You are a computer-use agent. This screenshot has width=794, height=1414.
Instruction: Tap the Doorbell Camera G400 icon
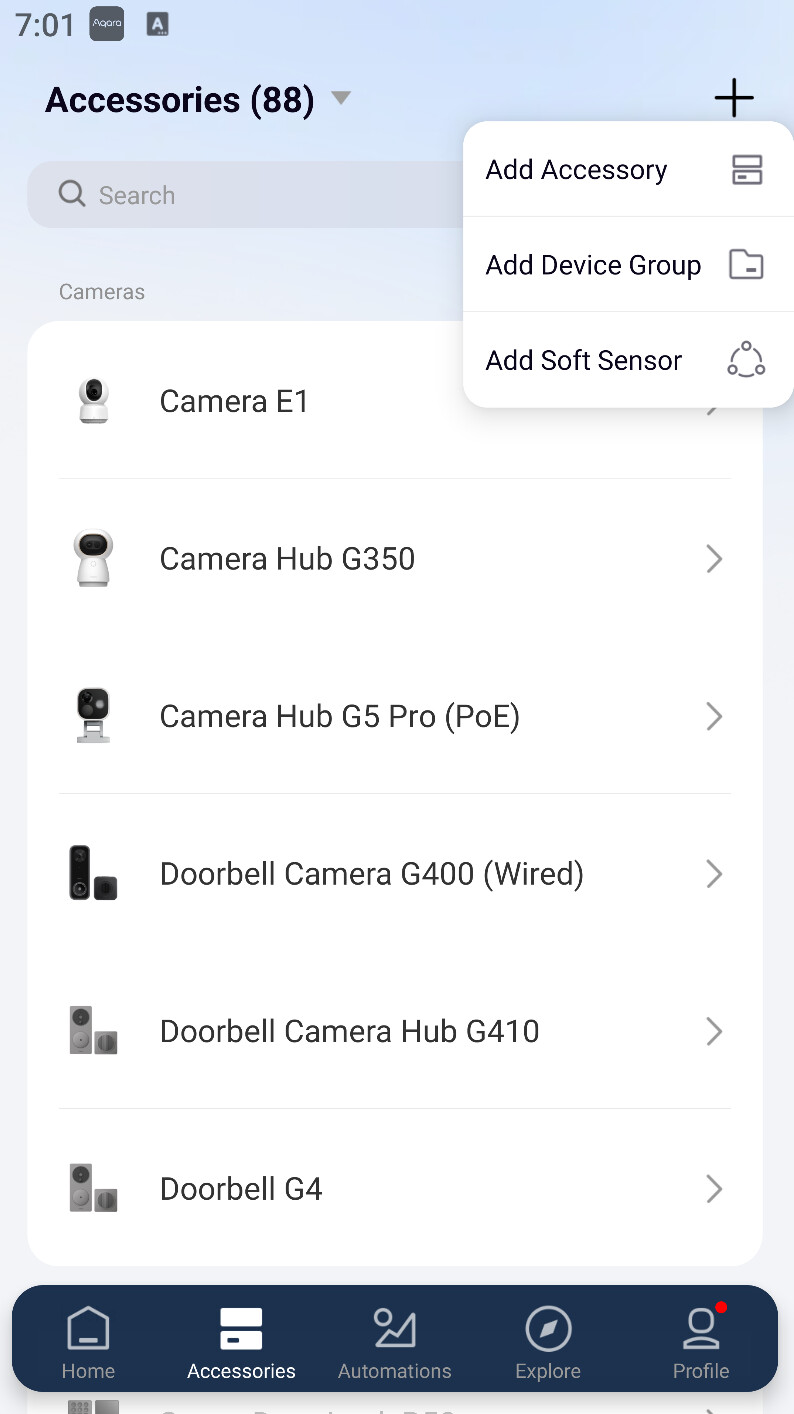(x=93, y=873)
